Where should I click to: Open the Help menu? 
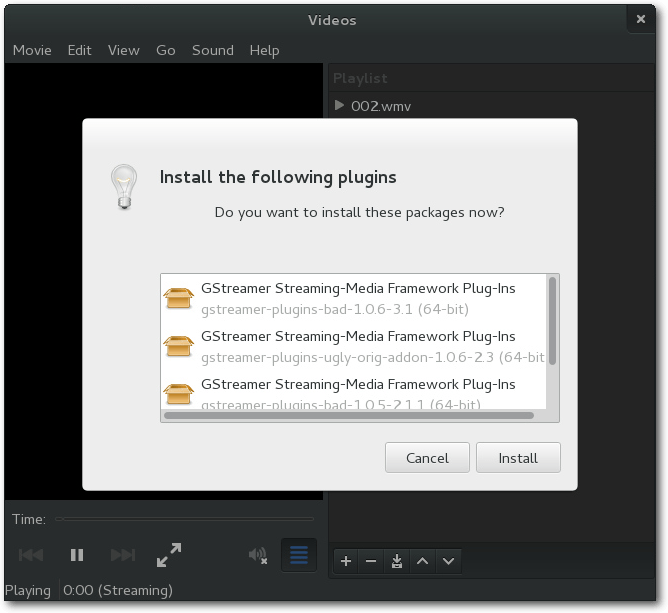click(264, 50)
